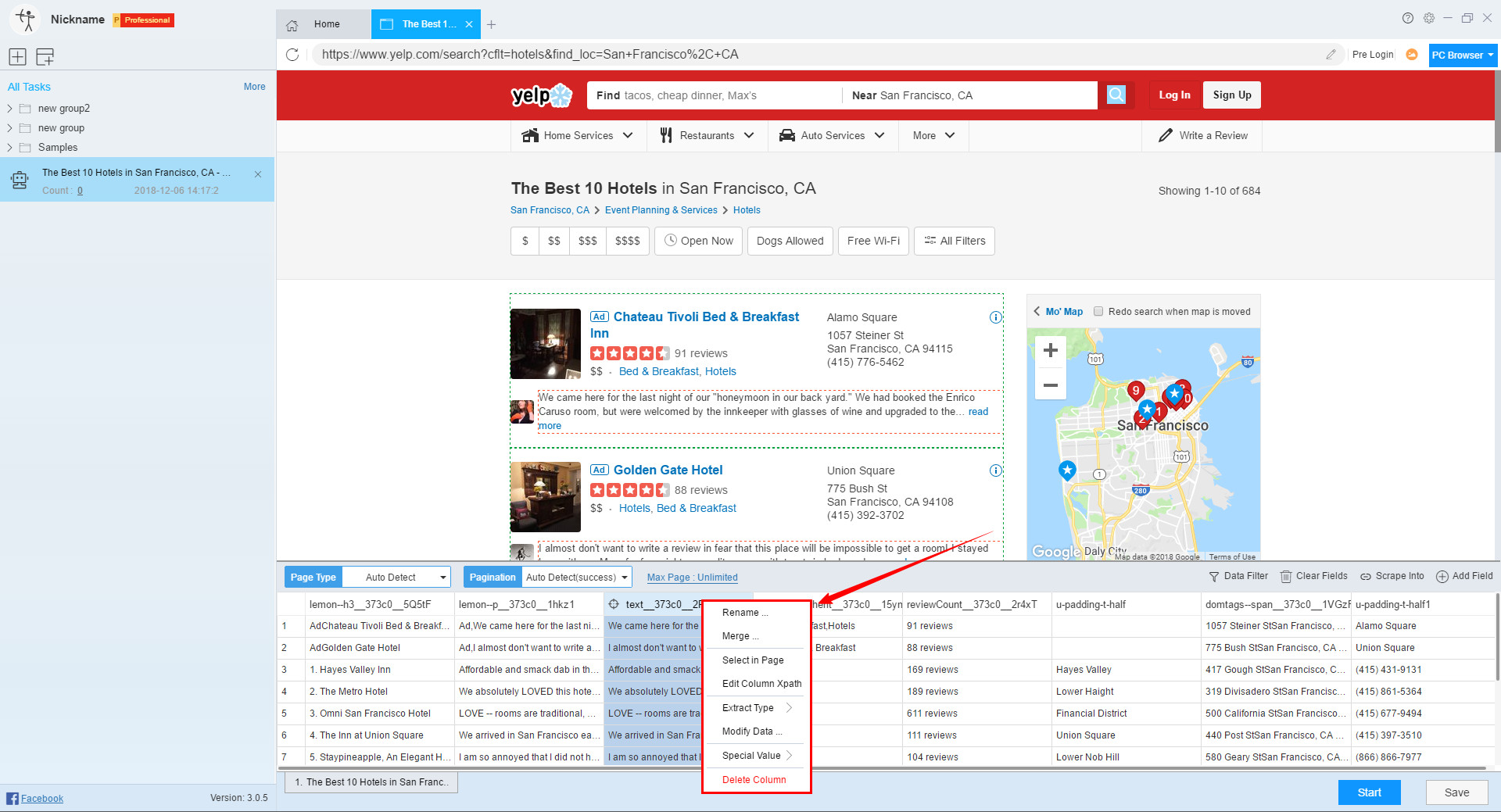Reload the page with the refresh icon
Viewport: 1501px width, 812px height.
tap(292, 54)
